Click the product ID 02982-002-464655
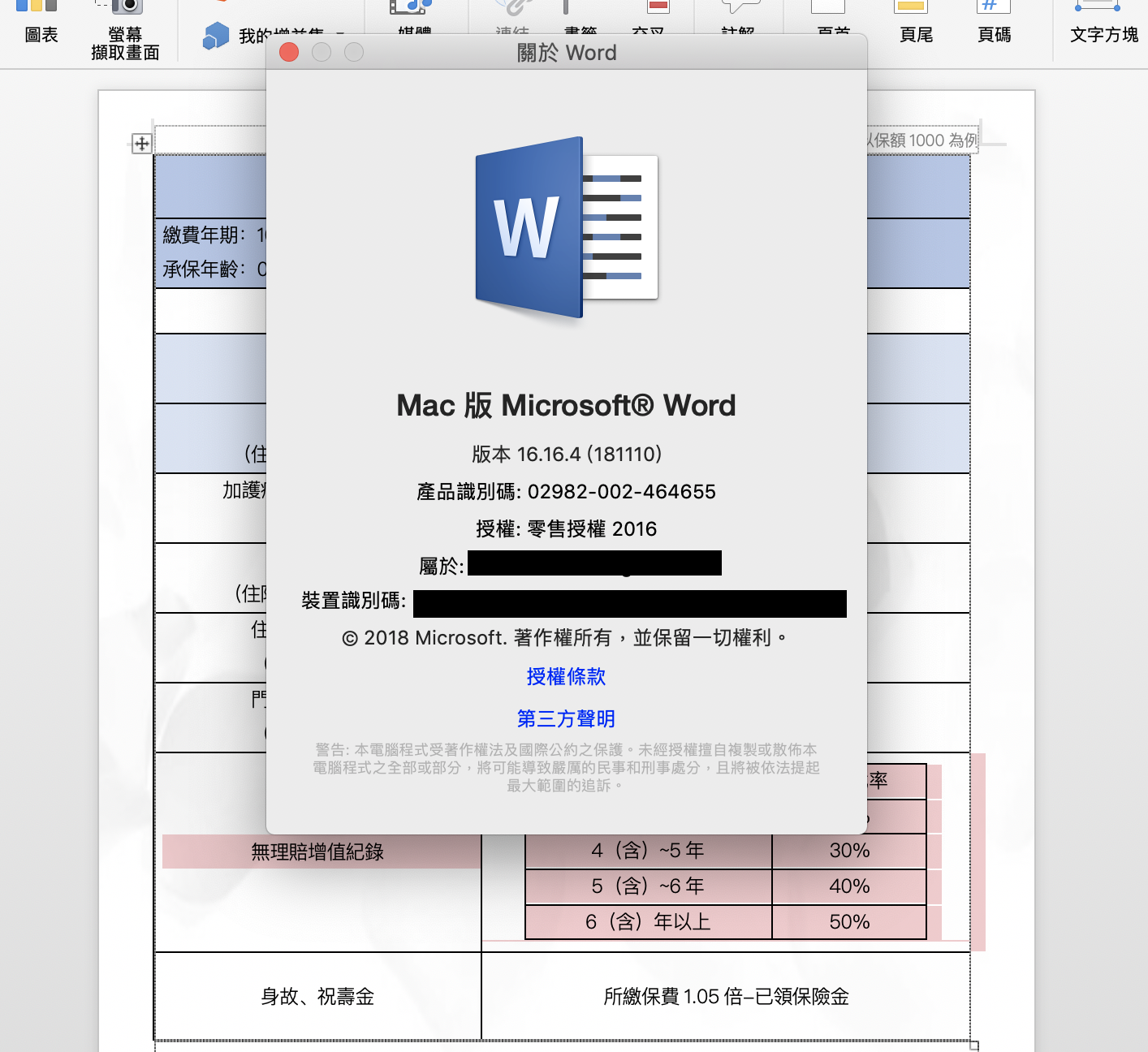Screen dimensions: 1148x1052 click(622, 492)
